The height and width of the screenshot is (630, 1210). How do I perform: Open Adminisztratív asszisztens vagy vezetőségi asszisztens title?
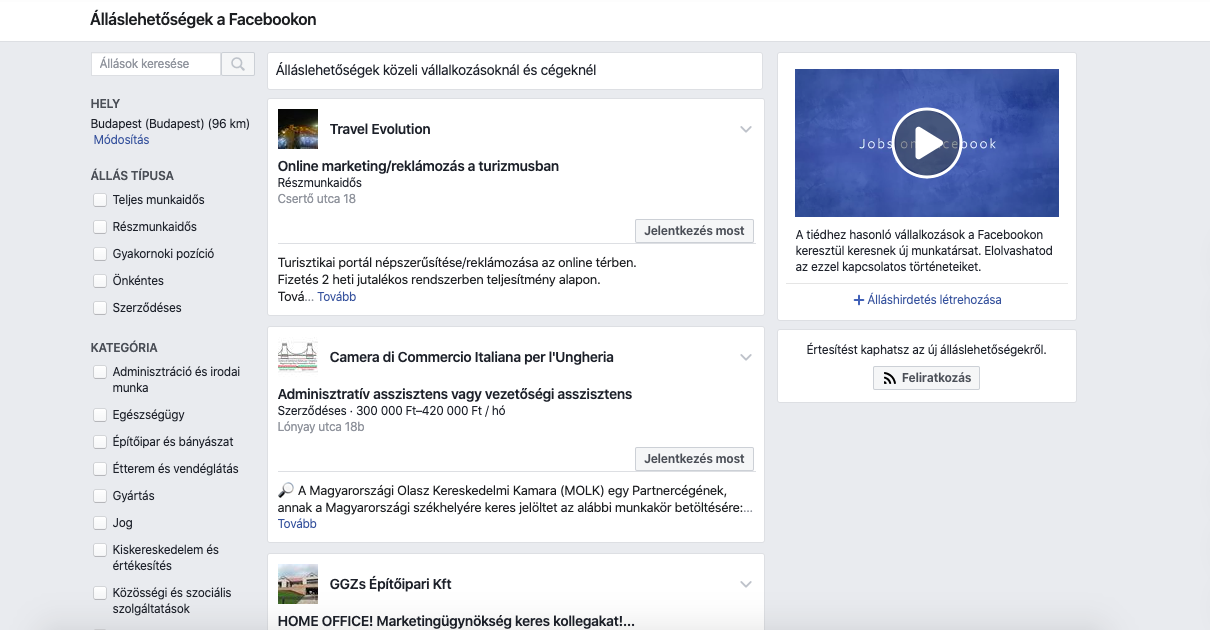[455, 394]
